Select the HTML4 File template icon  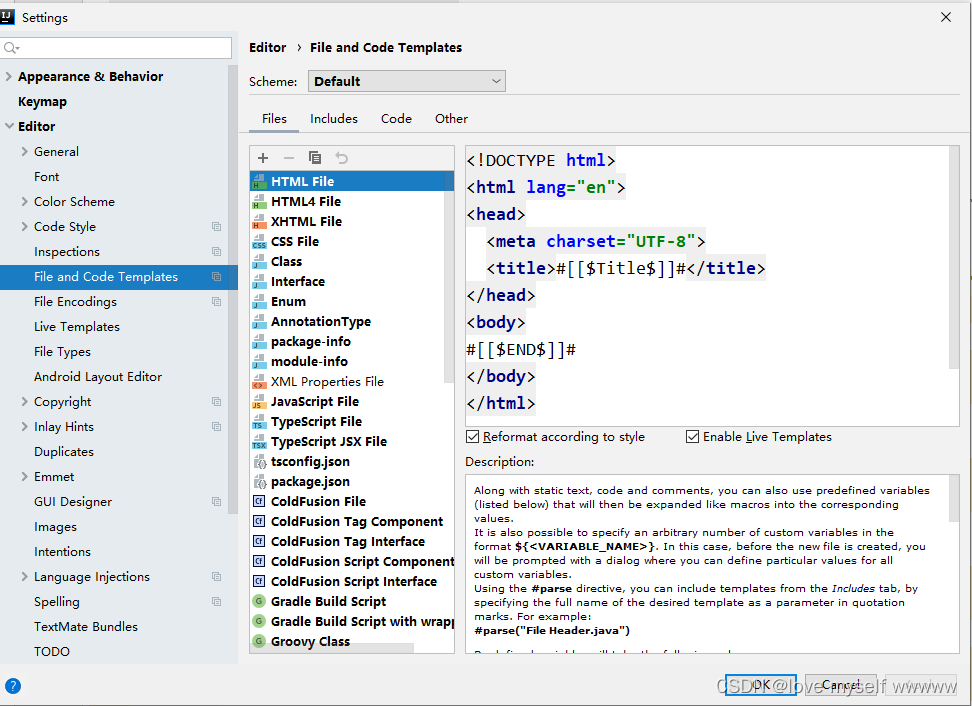[x=259, y=201]
